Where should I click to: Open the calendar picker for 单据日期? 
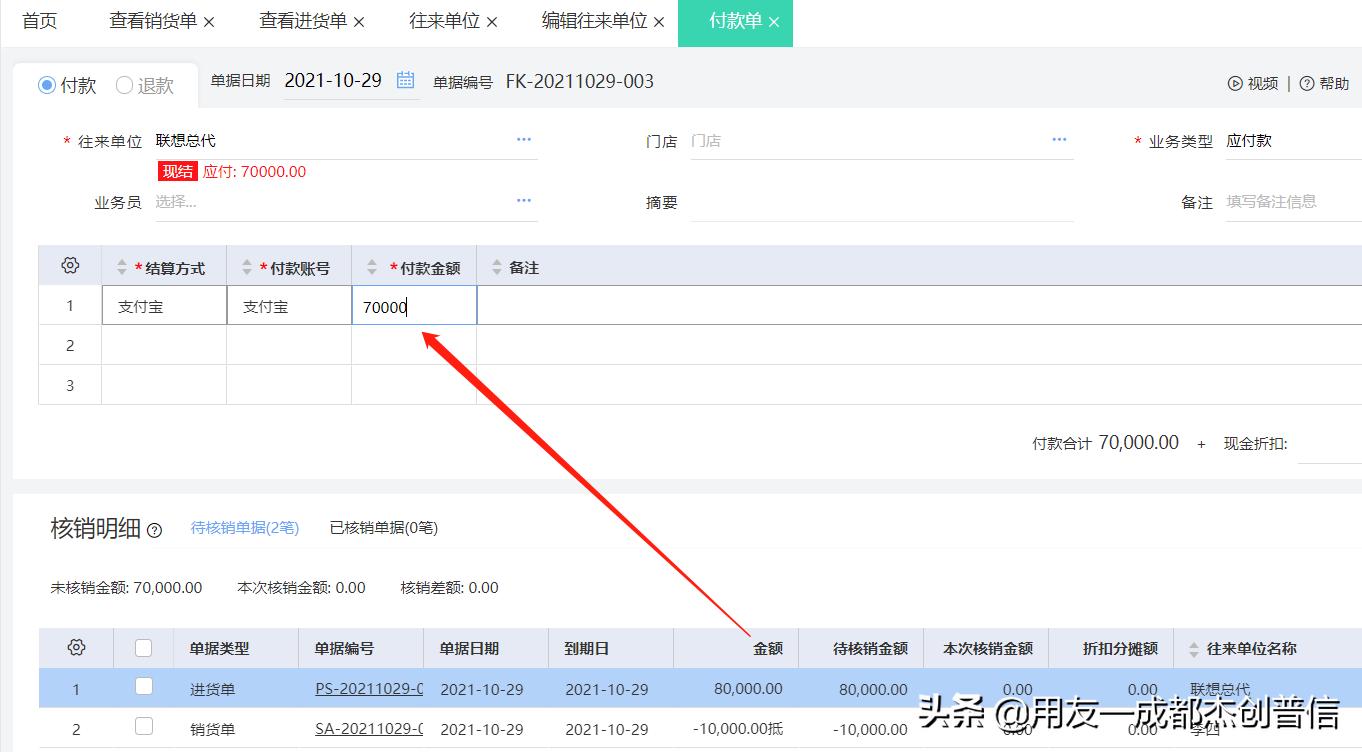point(404,81)
